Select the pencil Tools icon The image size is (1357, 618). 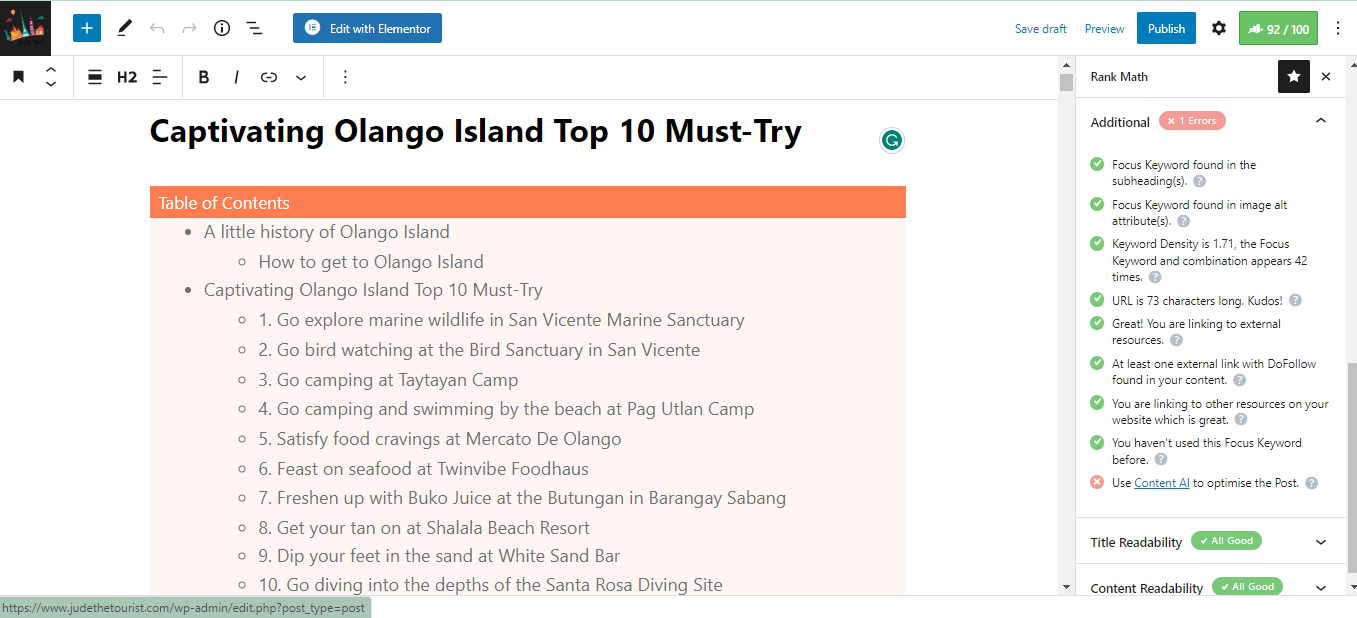tap(124, 28)
